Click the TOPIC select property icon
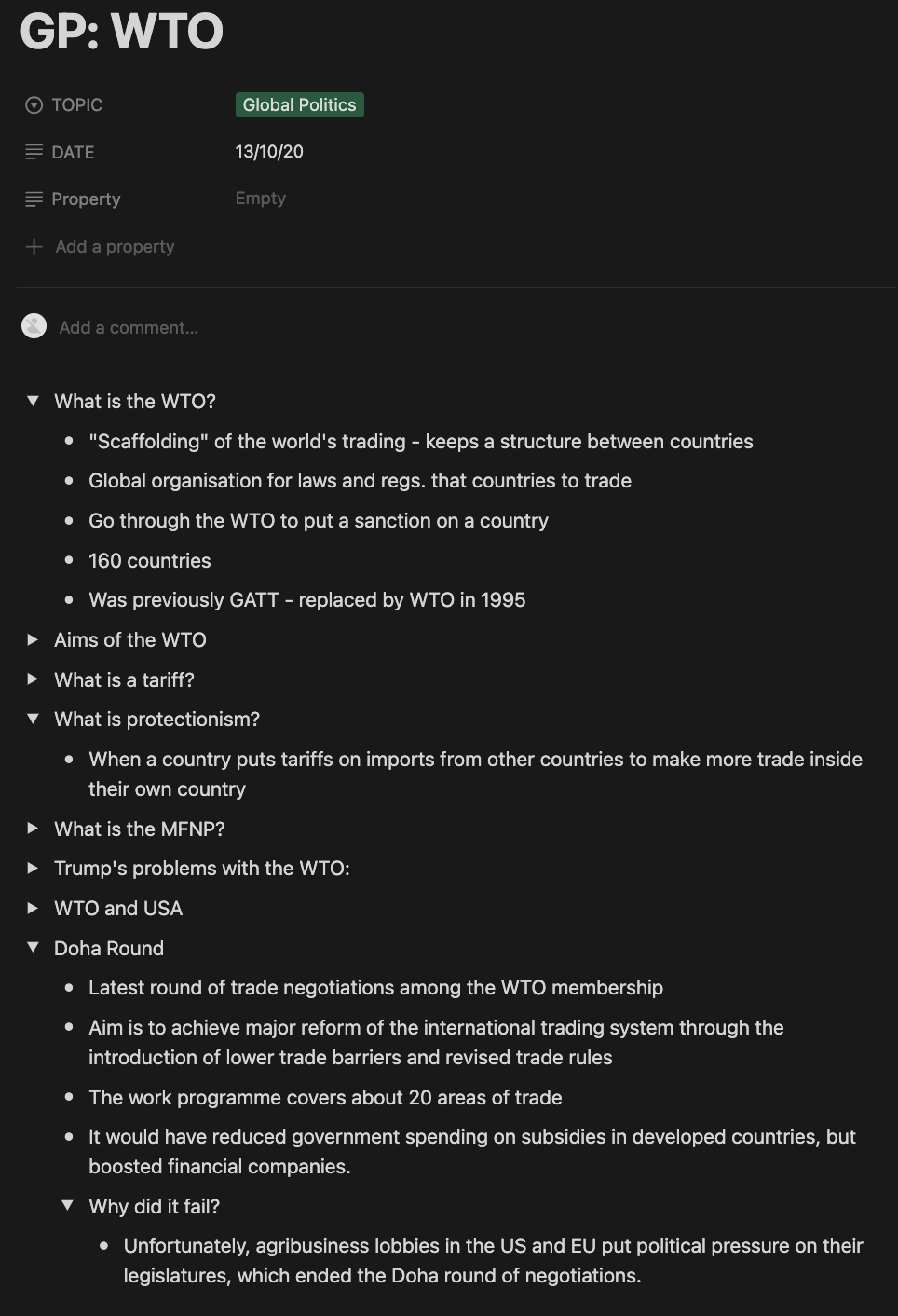898x1316 pixels. click(x=34, y=105)
